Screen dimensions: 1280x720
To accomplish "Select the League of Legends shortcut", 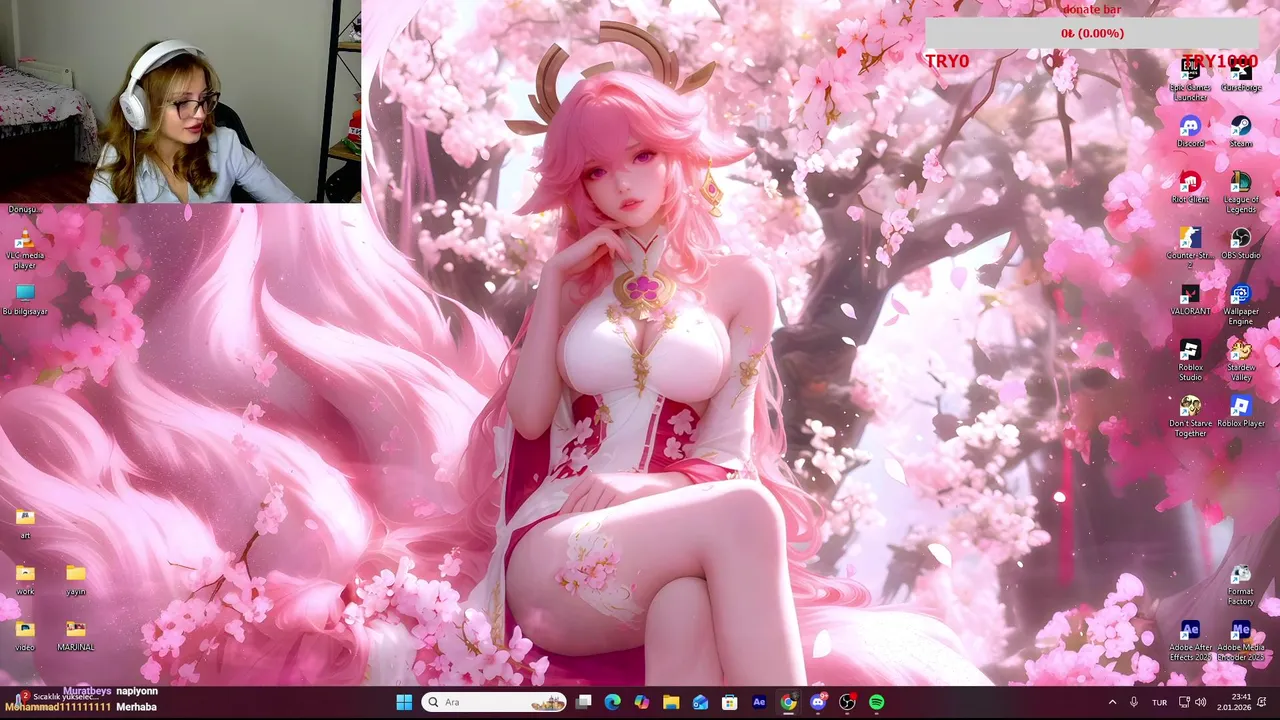I will point(1241,192).
